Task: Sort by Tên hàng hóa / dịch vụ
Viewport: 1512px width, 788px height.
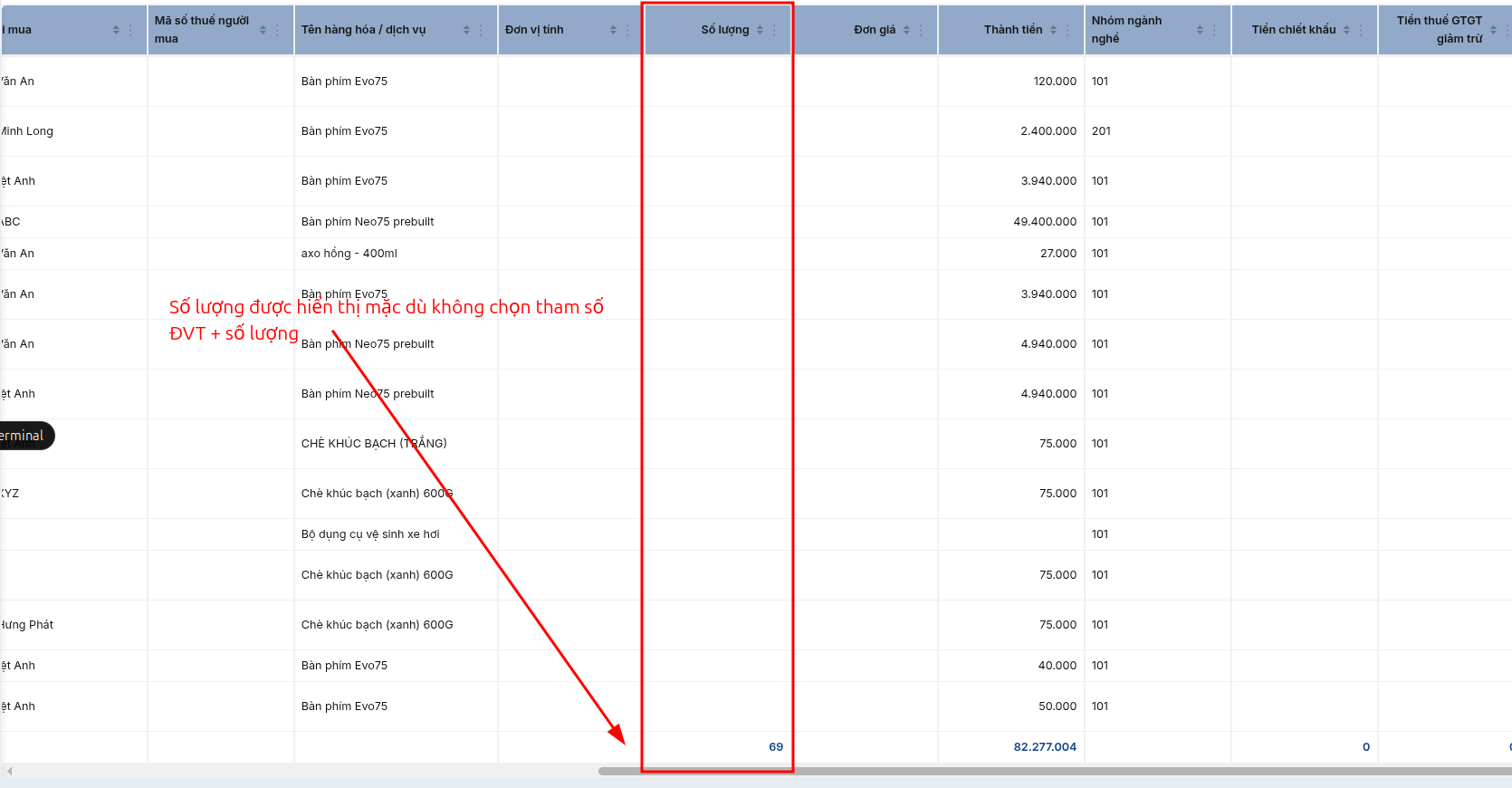Action: click(x=466, y=30)
